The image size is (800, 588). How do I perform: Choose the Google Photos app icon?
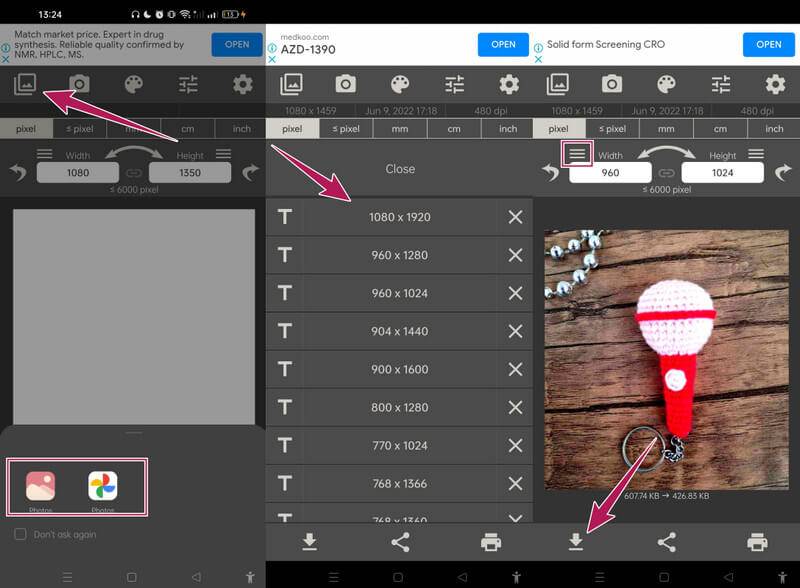tap(103, 486)
